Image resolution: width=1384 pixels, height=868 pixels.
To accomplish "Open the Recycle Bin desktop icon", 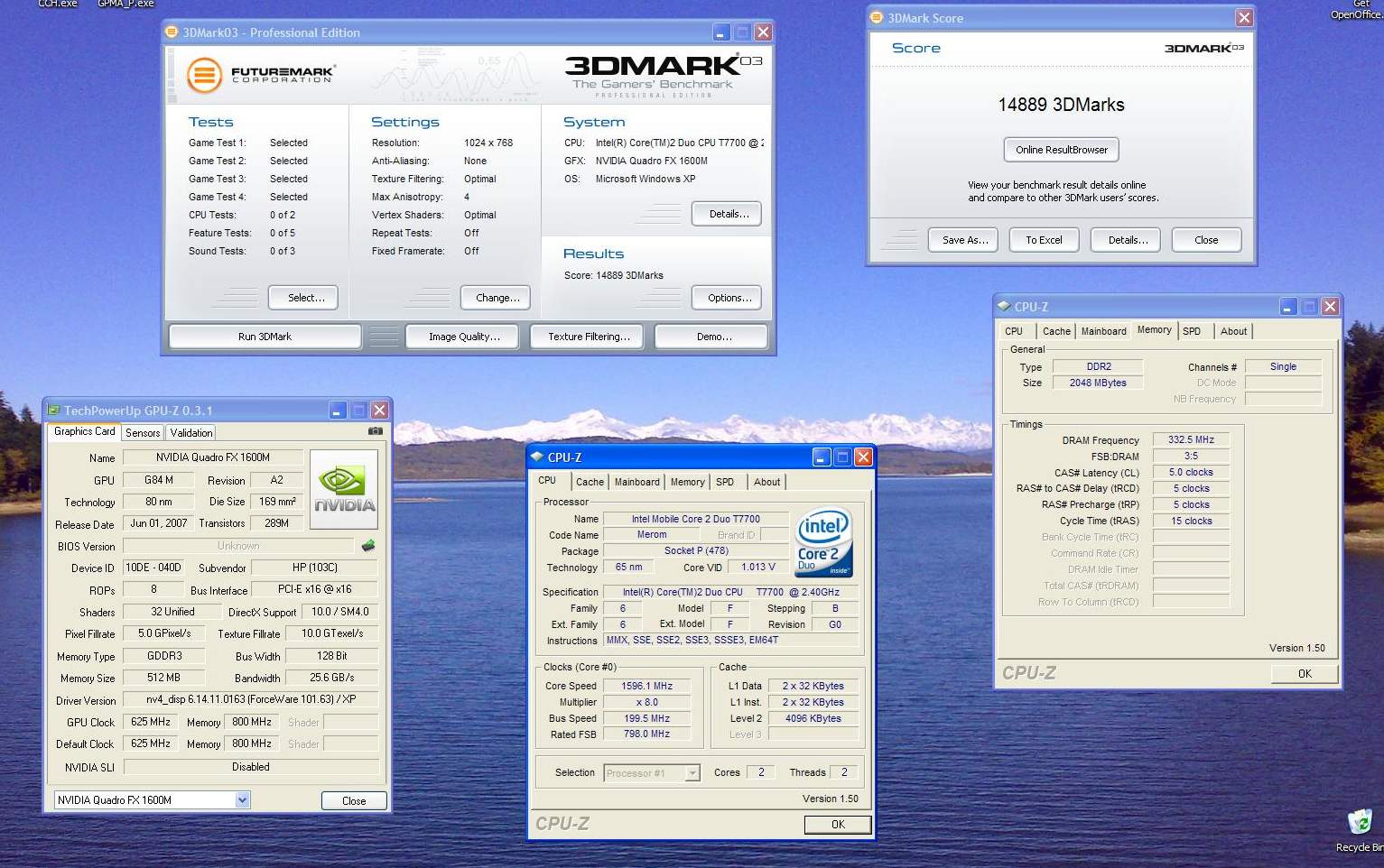I will pos(1359,828).
